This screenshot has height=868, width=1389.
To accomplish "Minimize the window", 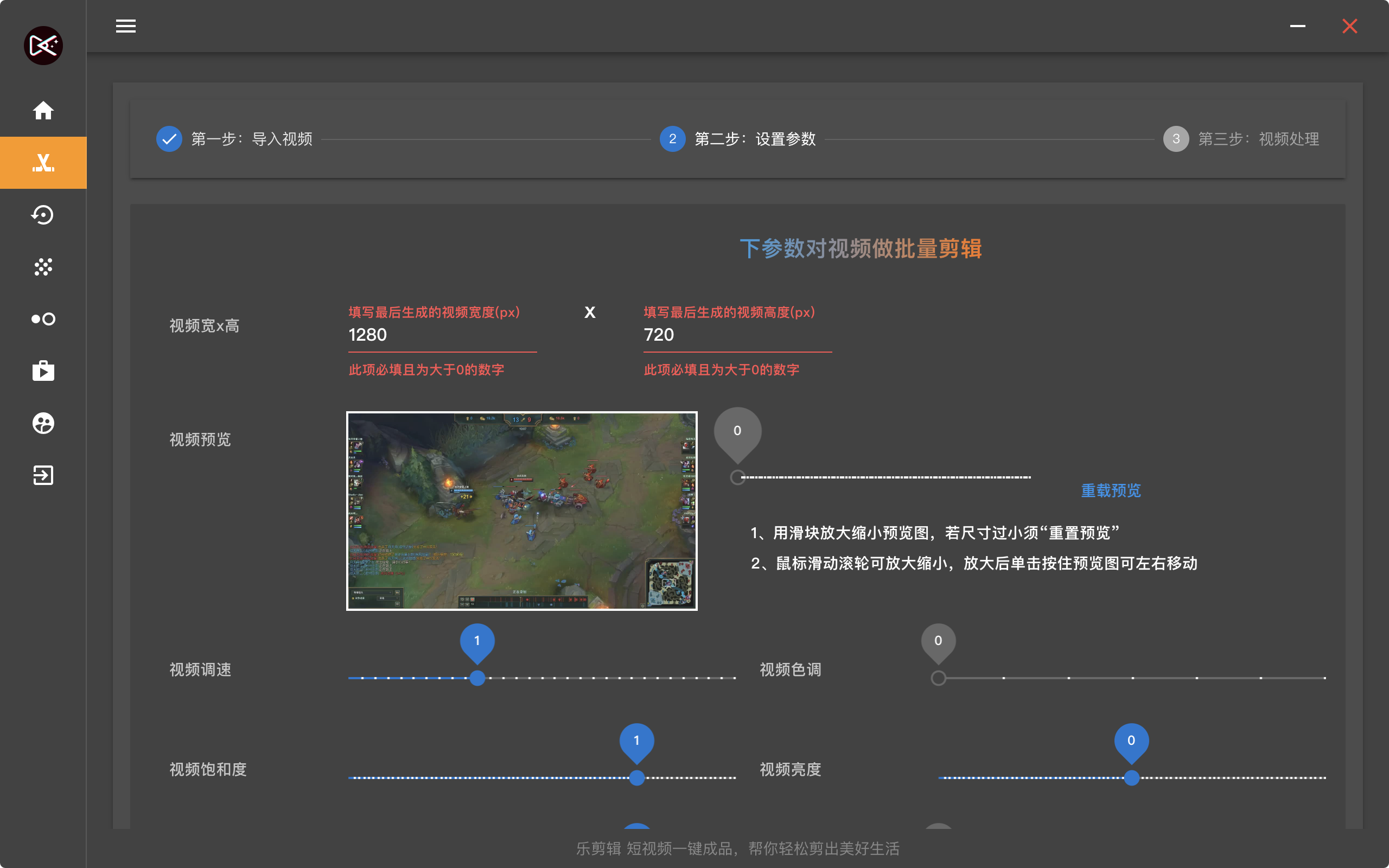I will (x=1297, y=26).
